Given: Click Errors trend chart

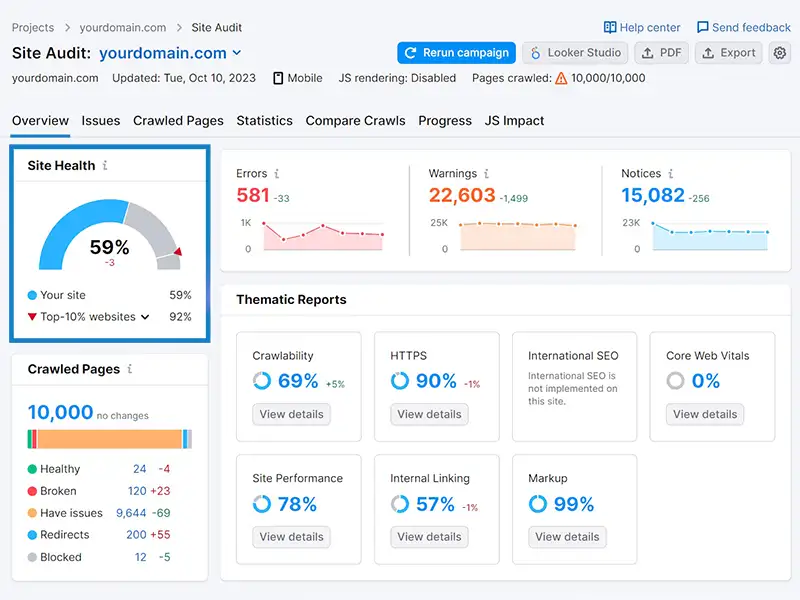Looking at the screenshot, I should pyautogui.click(x=323, y=237).
